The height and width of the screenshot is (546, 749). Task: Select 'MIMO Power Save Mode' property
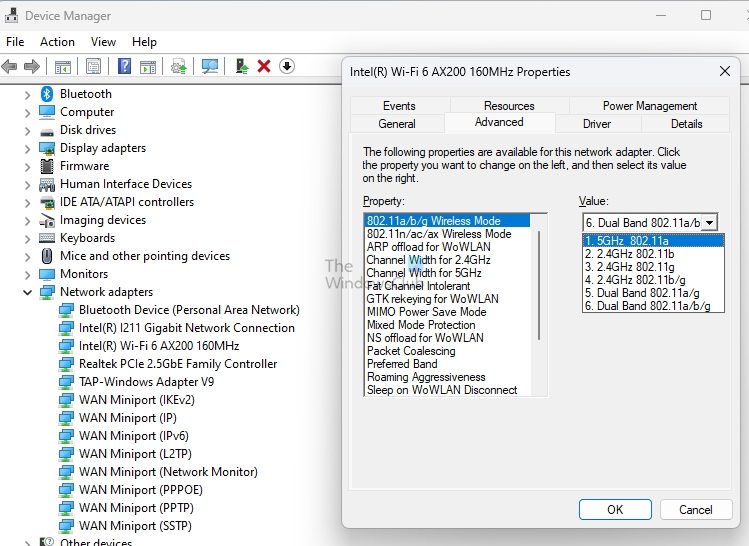pos(448,312)
